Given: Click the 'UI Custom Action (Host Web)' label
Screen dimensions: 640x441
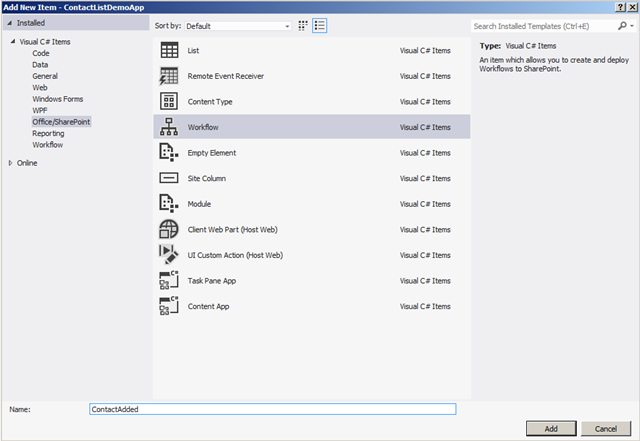Looking at the screenshot, I should tap(235, 255).
